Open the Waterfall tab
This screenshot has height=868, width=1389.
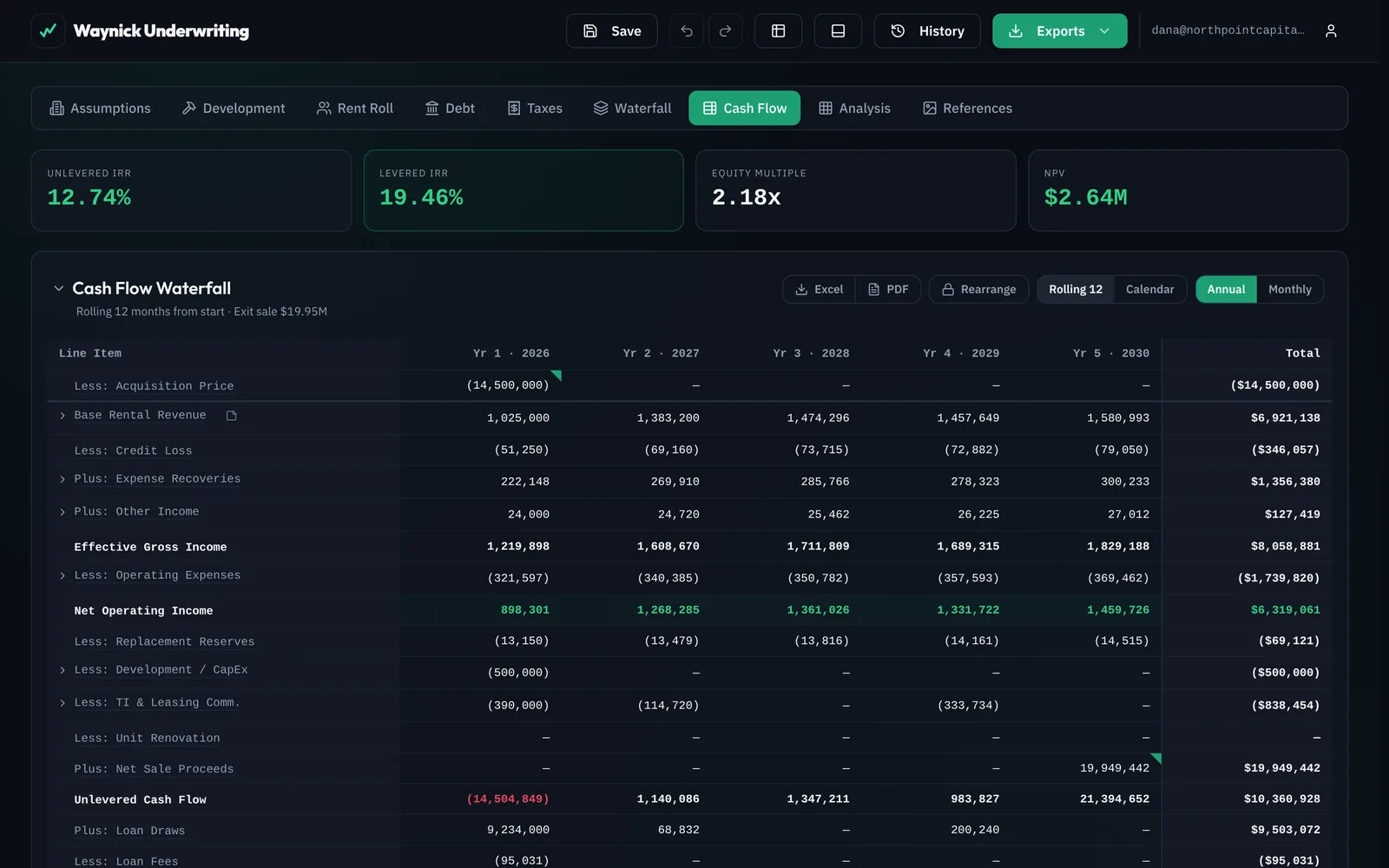[x=632, y=108]
